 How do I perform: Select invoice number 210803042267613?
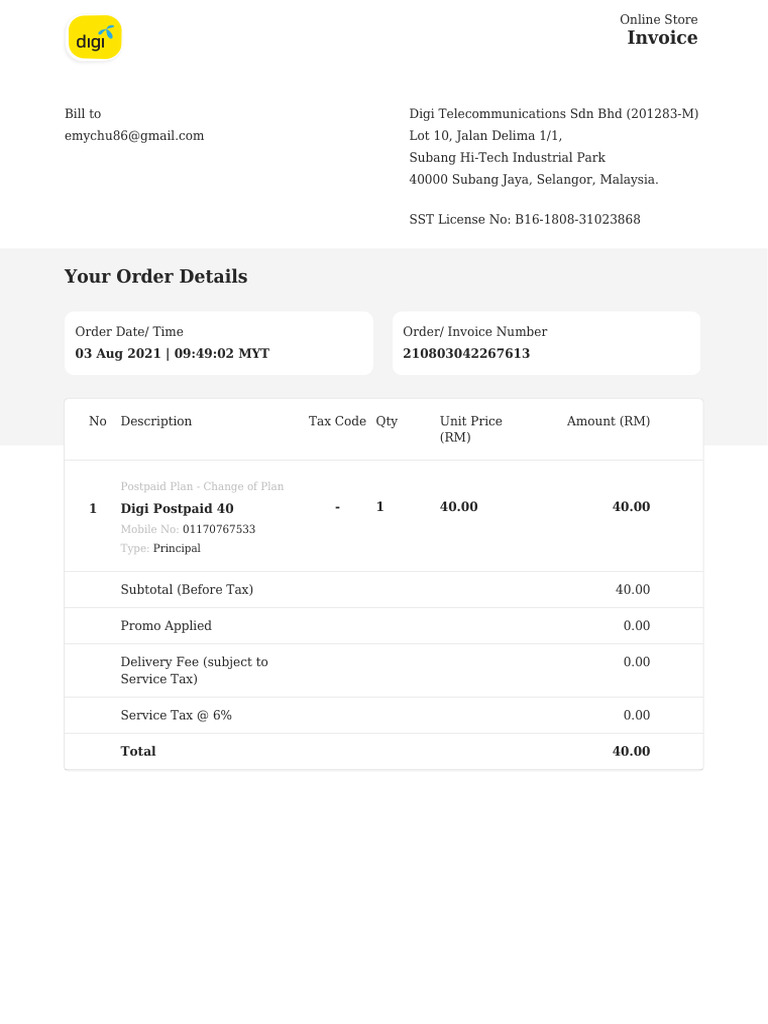(x=466, y=354)
